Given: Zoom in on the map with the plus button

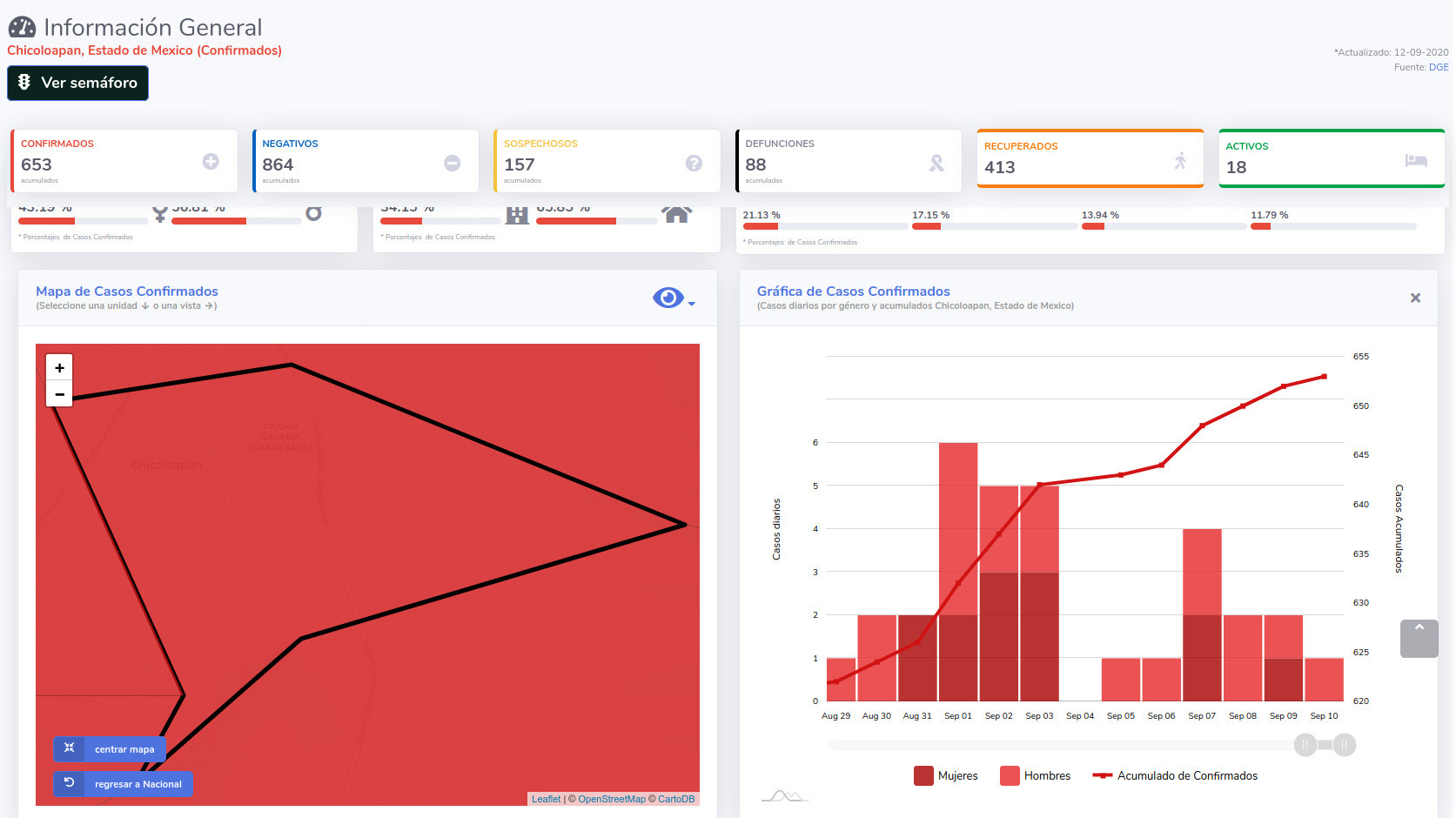Looking at the screenshot, I should point(59,368).
